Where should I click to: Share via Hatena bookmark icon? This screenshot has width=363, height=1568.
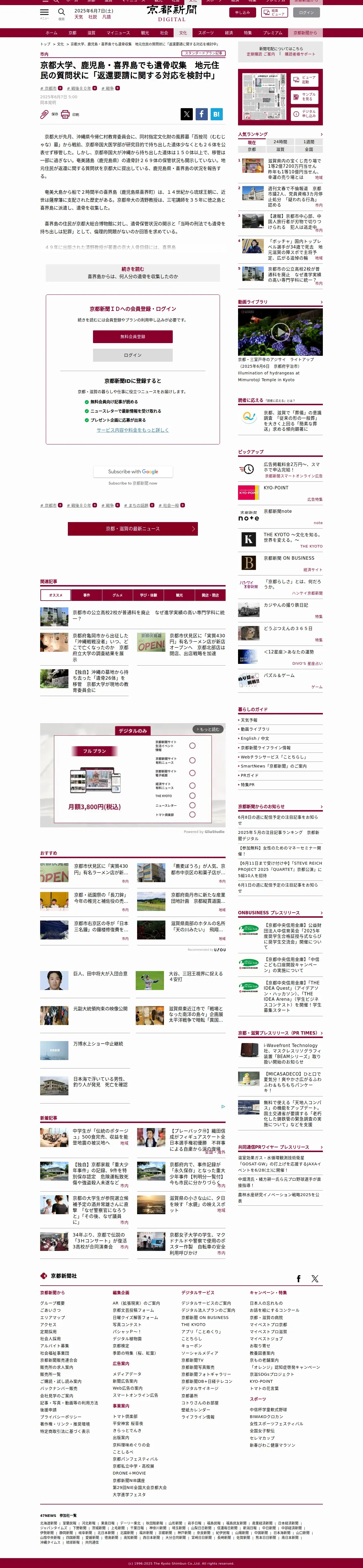(x=216, y=114)
